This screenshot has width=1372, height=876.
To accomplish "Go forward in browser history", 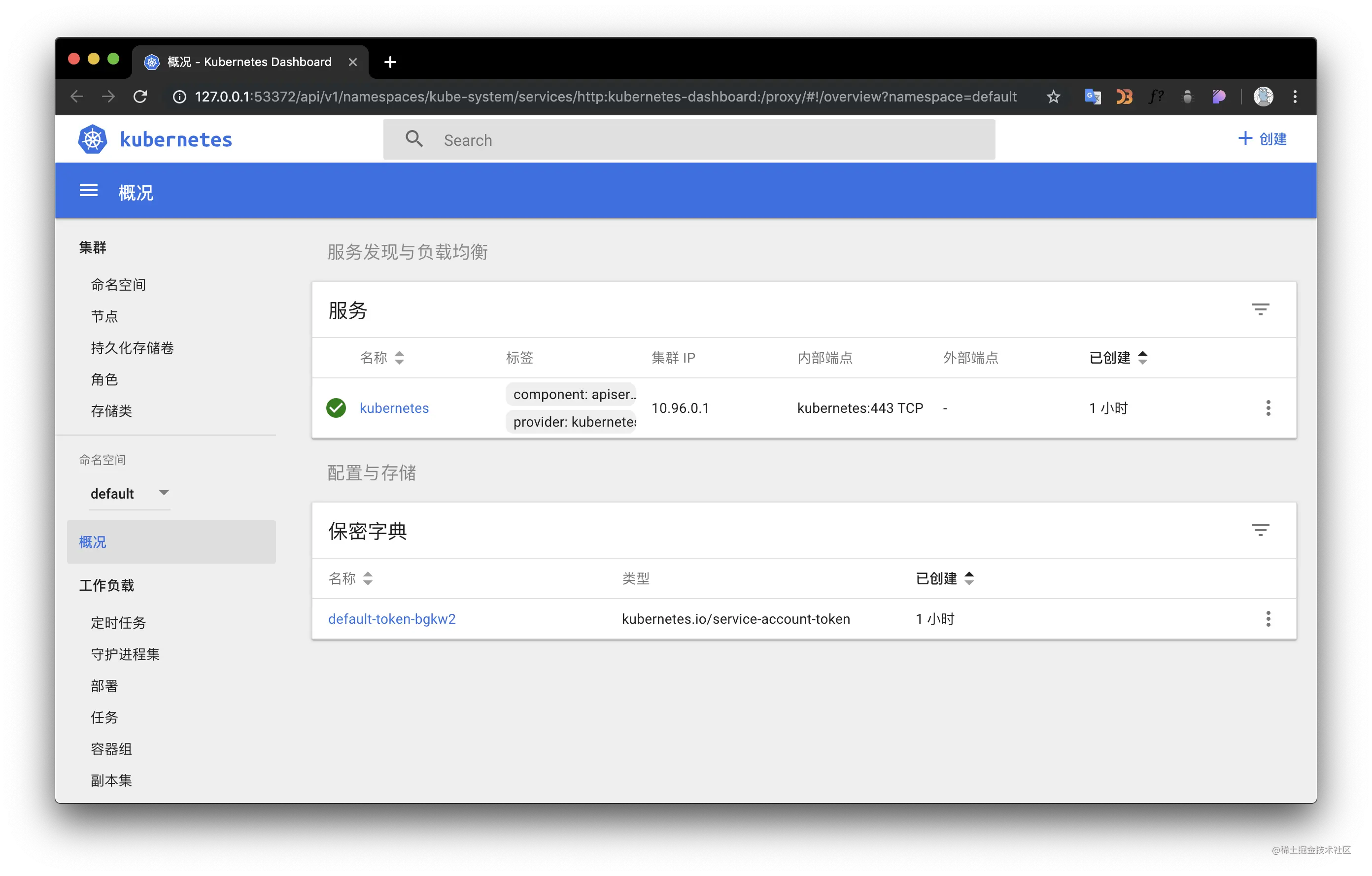I will (x=108, y=96).
